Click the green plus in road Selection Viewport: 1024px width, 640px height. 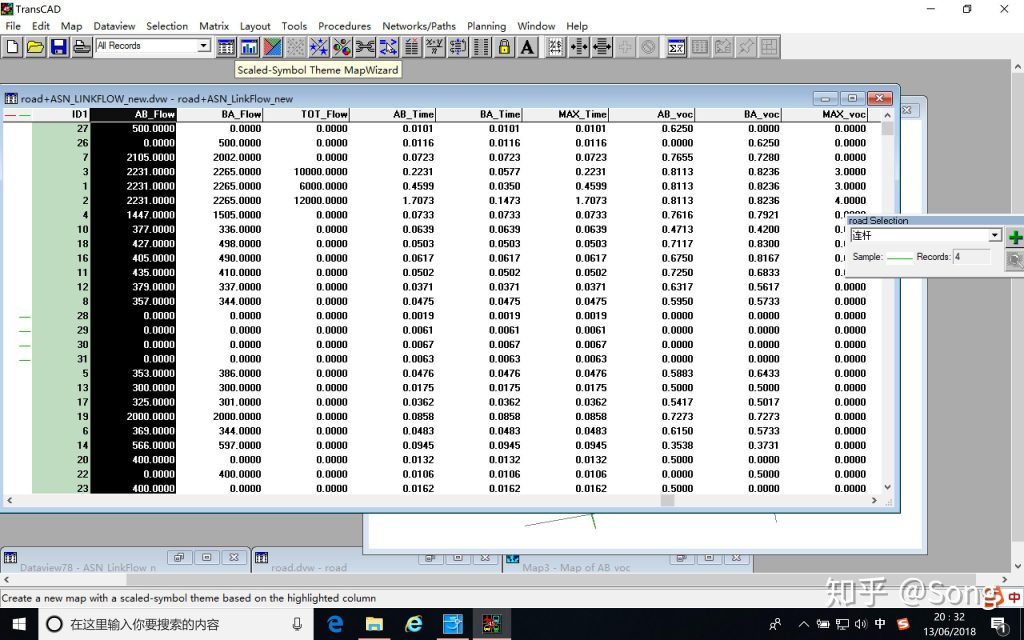coord(1015,237)
